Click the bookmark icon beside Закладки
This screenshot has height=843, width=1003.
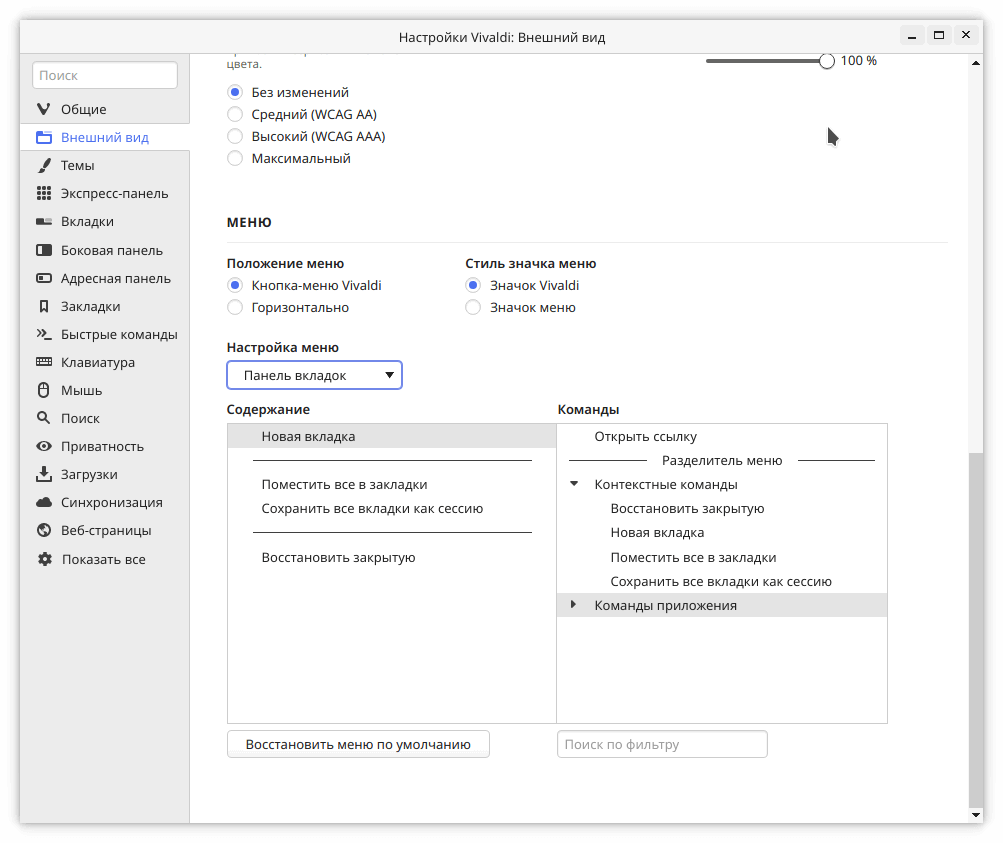[43, 306]
